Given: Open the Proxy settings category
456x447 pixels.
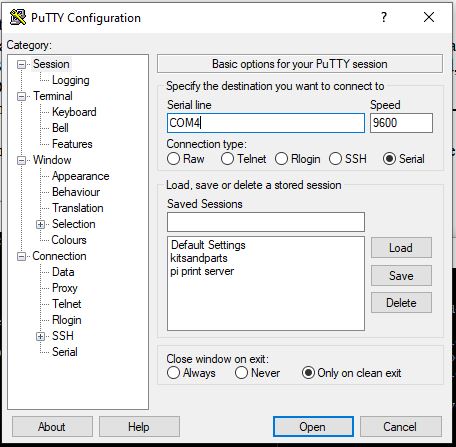Looking at the screenshot, I should 65,288.
